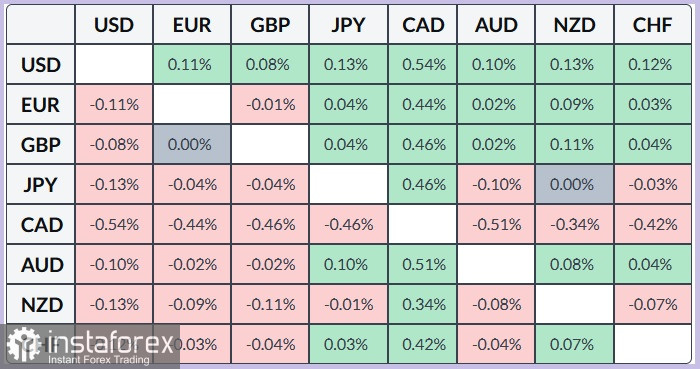Click the CAD row header label
The height and width of the screenshot is (369, 700).
[x=42, y=224]
